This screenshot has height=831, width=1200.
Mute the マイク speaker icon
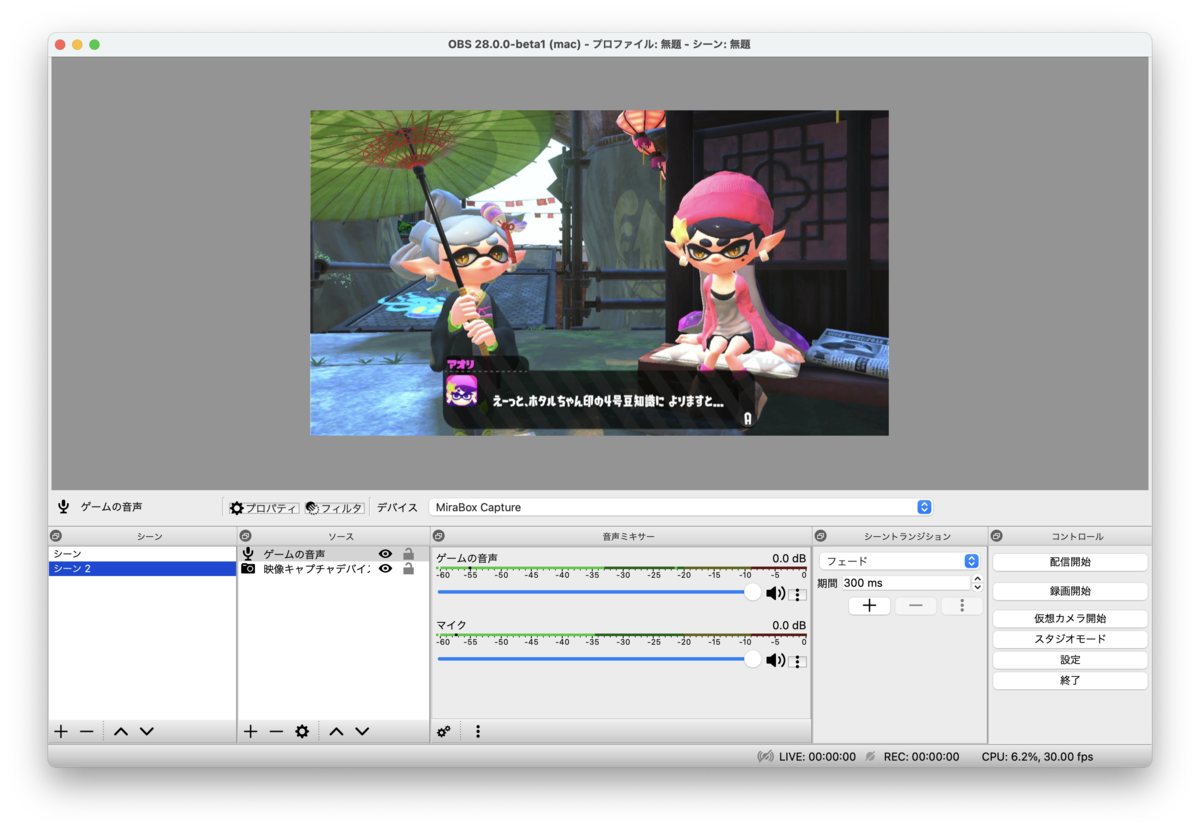click(775, 660)
